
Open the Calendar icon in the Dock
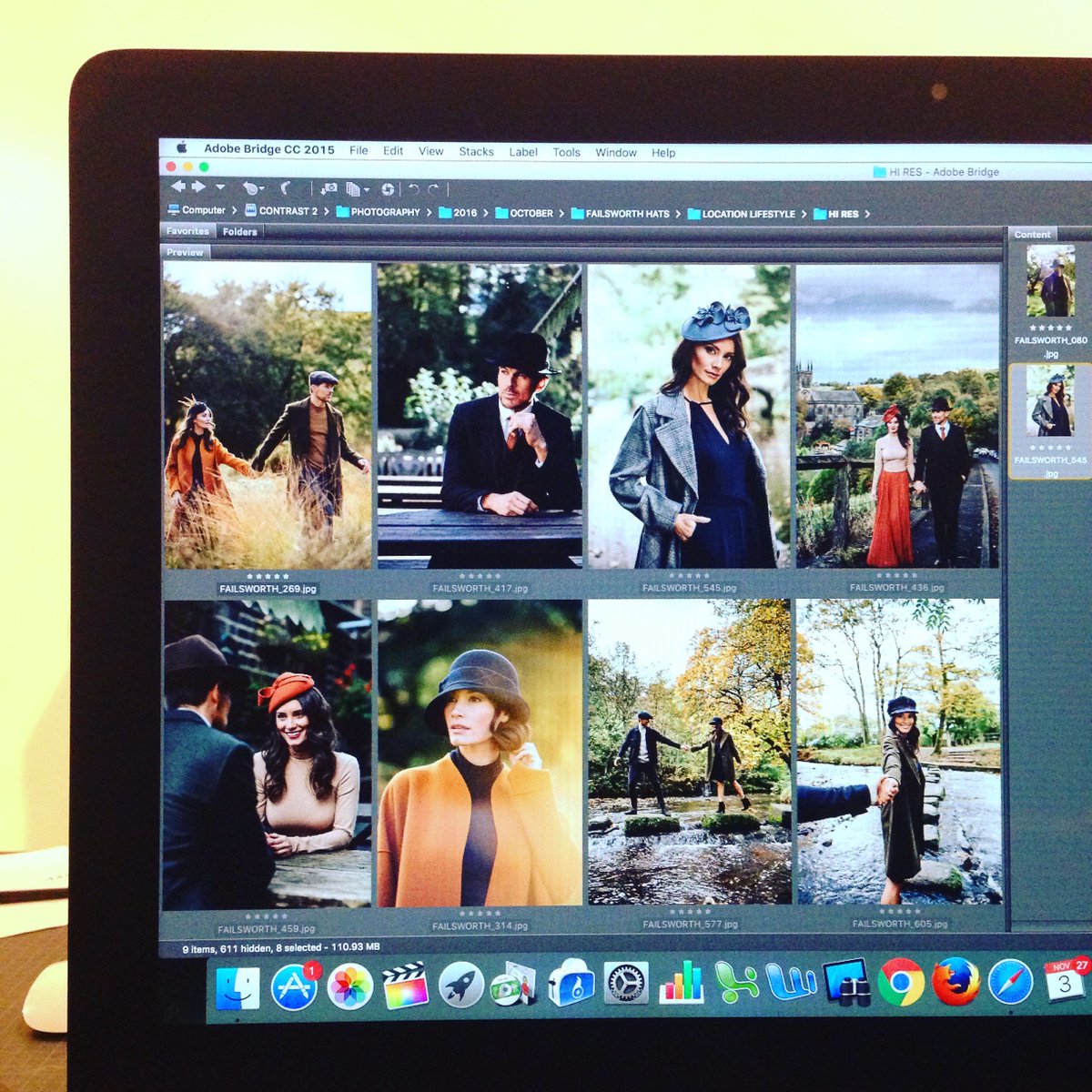(x=1066, y=981)
